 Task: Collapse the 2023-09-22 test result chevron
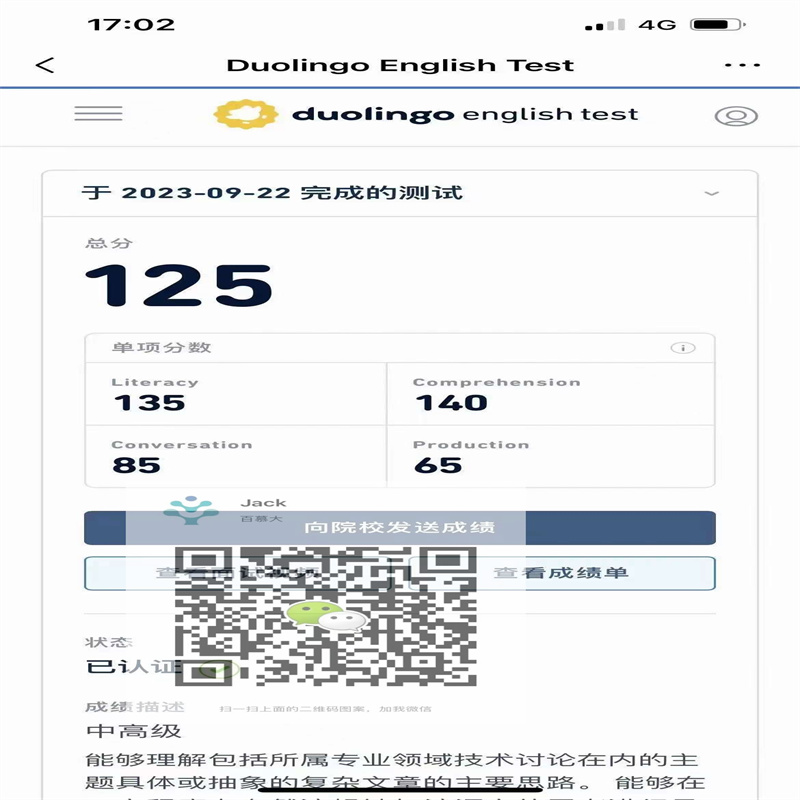point(712,193)
